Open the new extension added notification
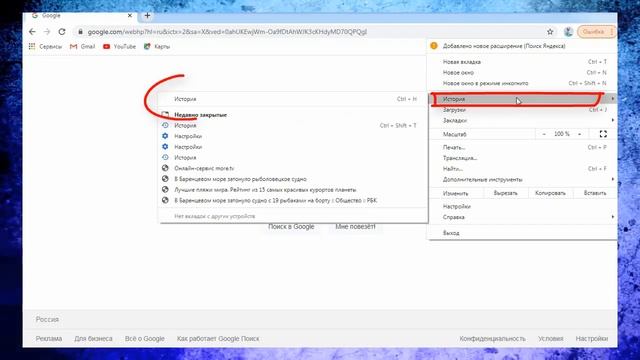Viewport: 640px width, 360px height. click(522, 46)
